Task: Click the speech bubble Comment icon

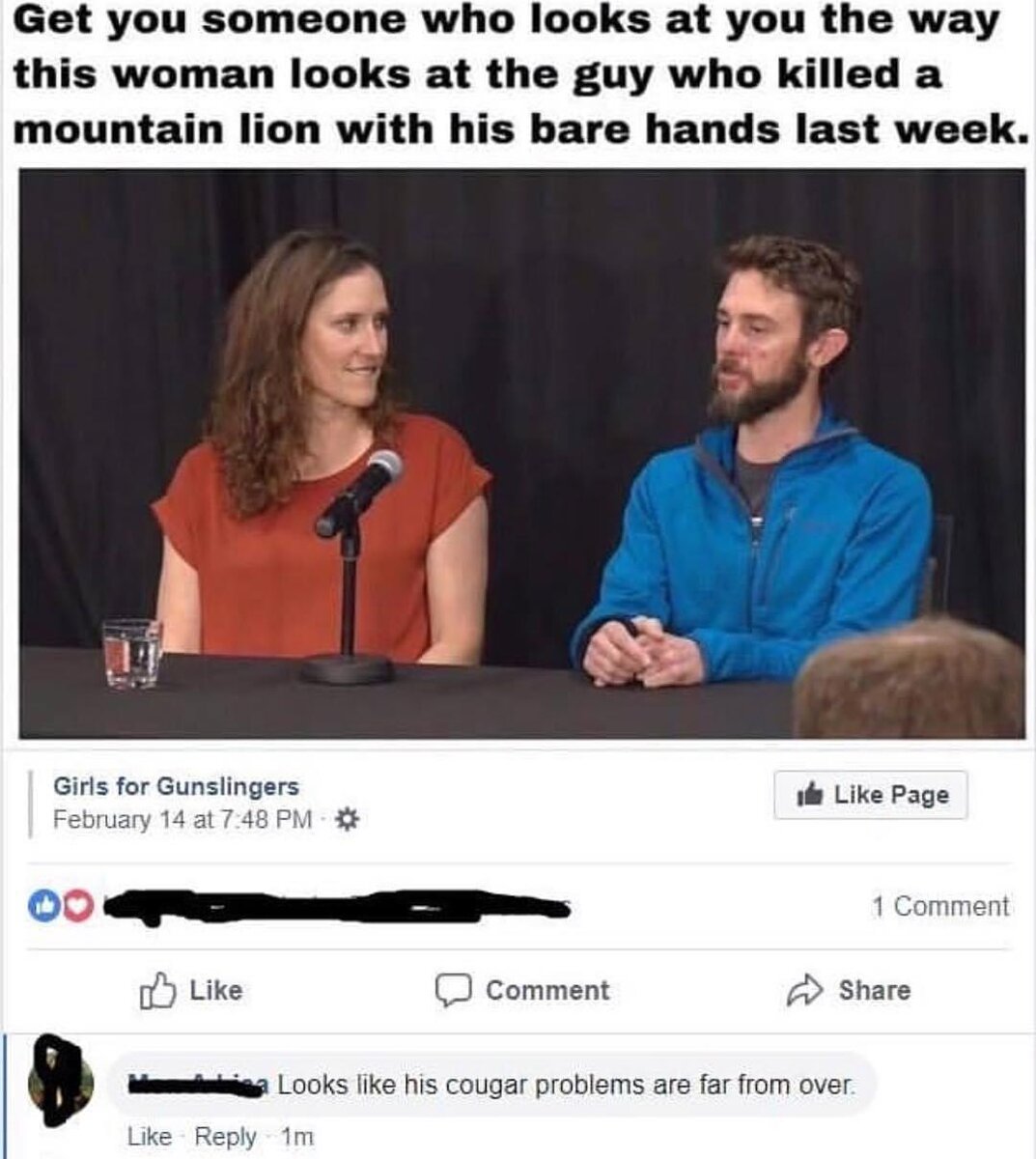Action: tap(451, 991)
